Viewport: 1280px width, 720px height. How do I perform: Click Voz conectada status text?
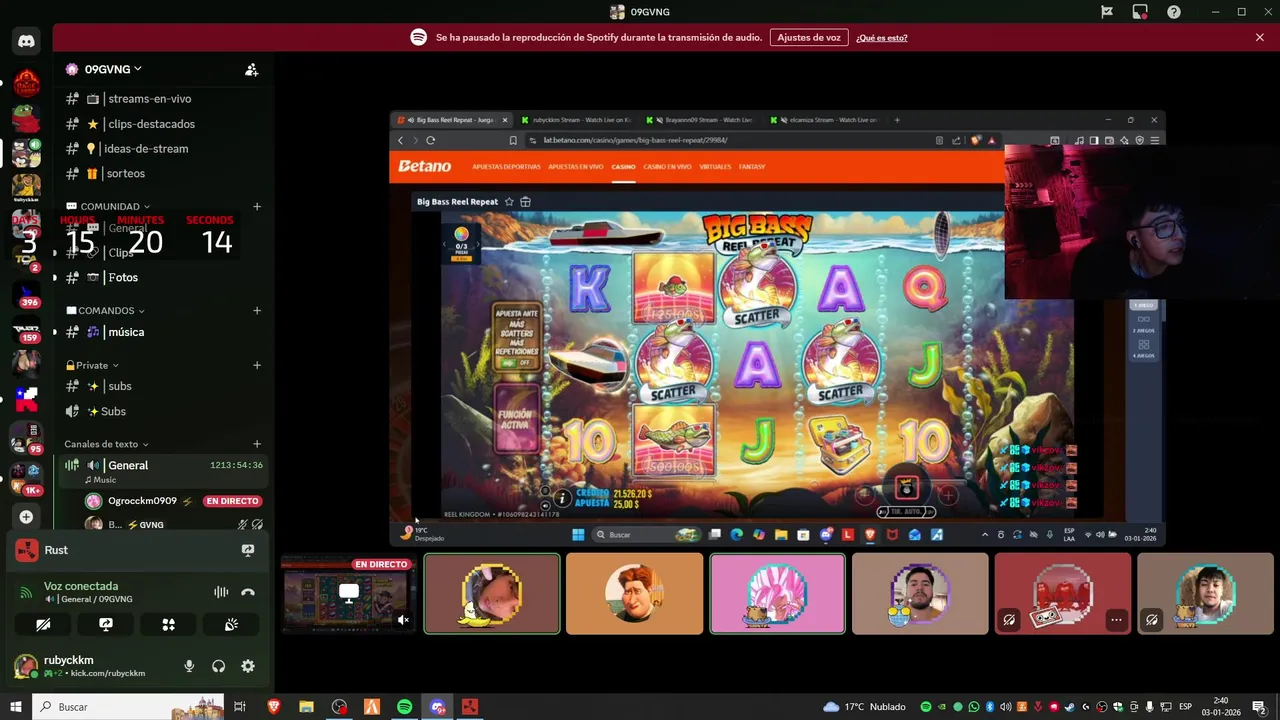pos(81,586)
